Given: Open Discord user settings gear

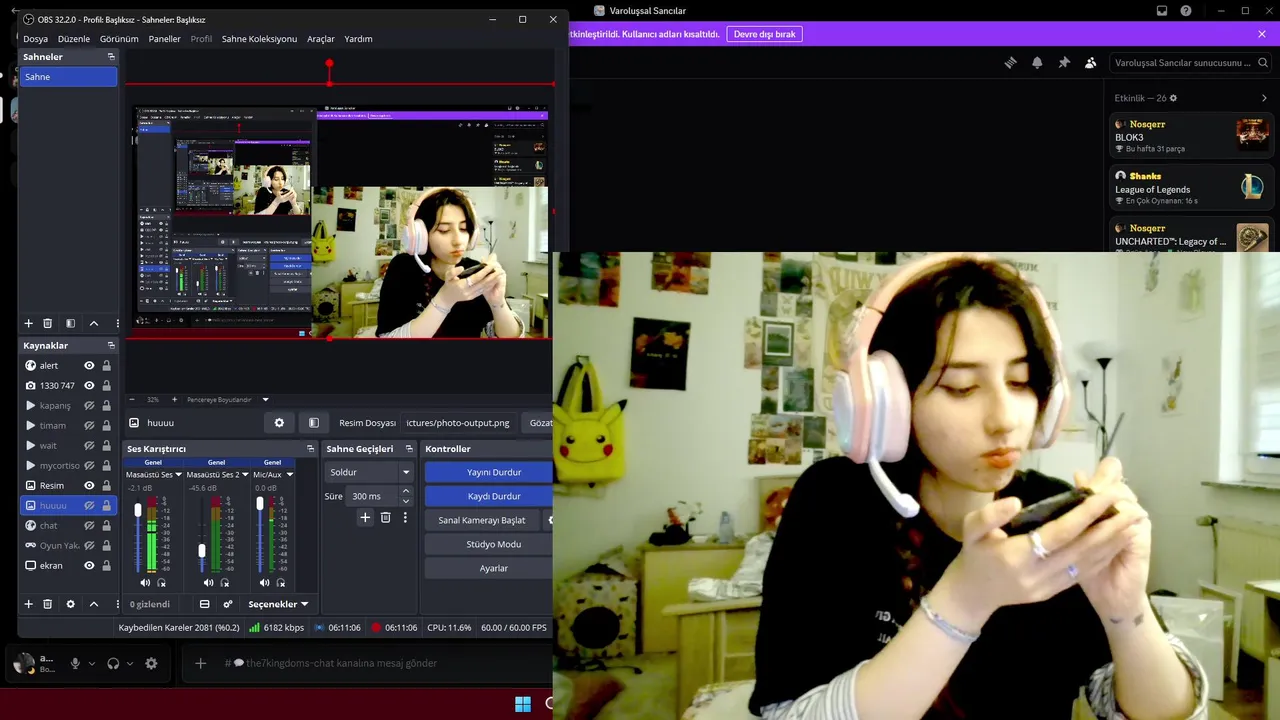Looking at the screenshot, I should click(151, 663).
